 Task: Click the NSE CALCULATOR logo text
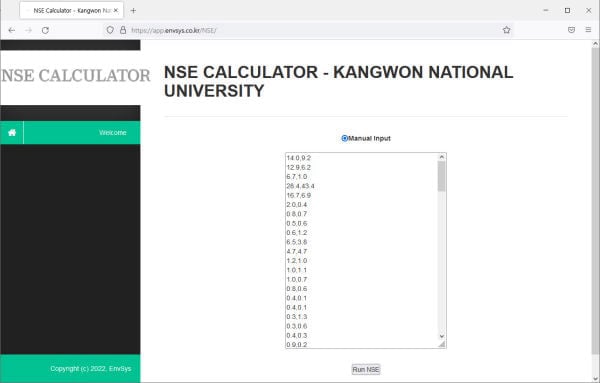click(x=76, y=75)
